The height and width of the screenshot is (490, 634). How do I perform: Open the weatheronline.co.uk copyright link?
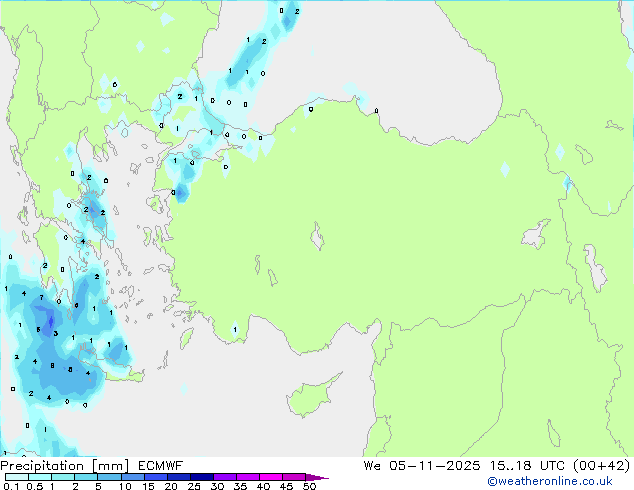pyautogui.click(x=550, y=481)
